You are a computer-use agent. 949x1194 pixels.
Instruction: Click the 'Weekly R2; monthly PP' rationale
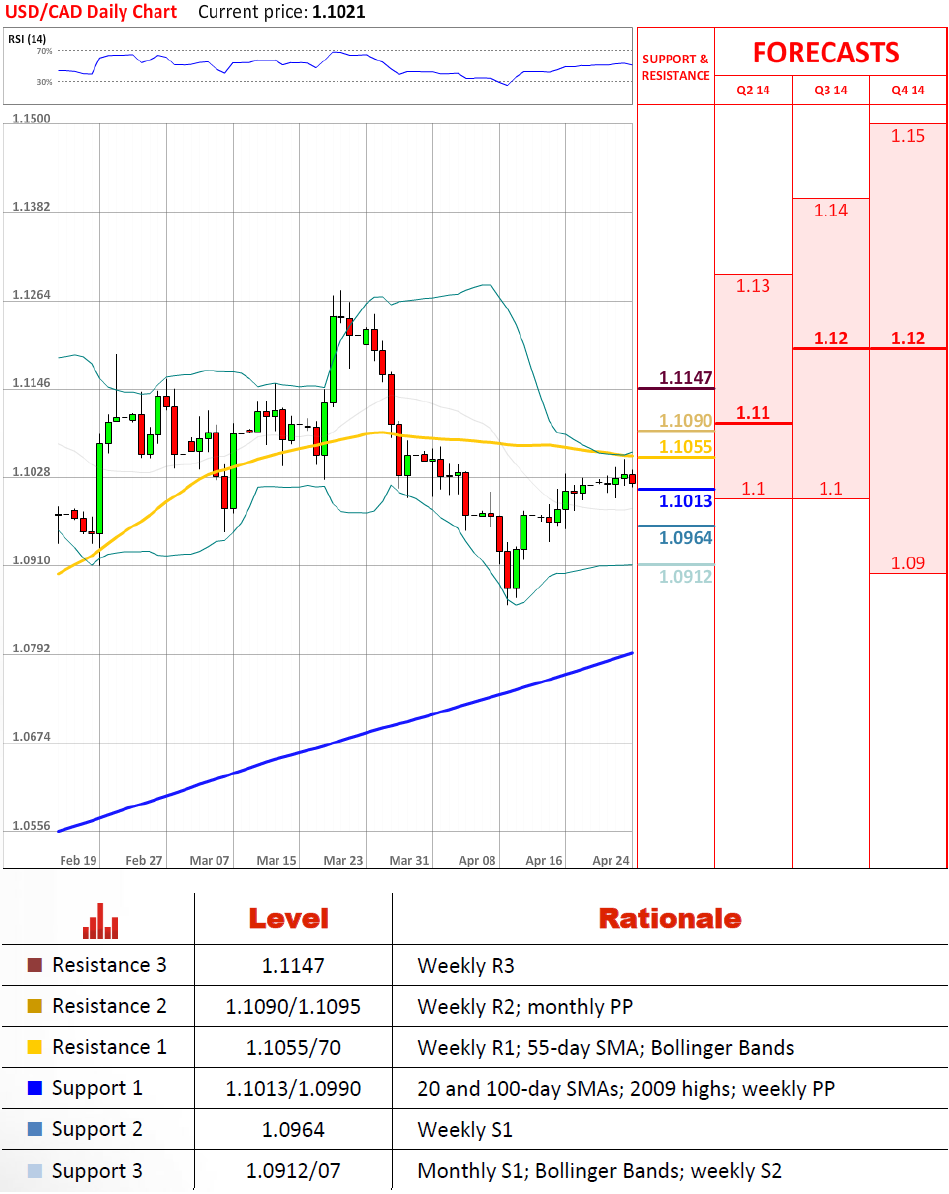point(525,1007)
